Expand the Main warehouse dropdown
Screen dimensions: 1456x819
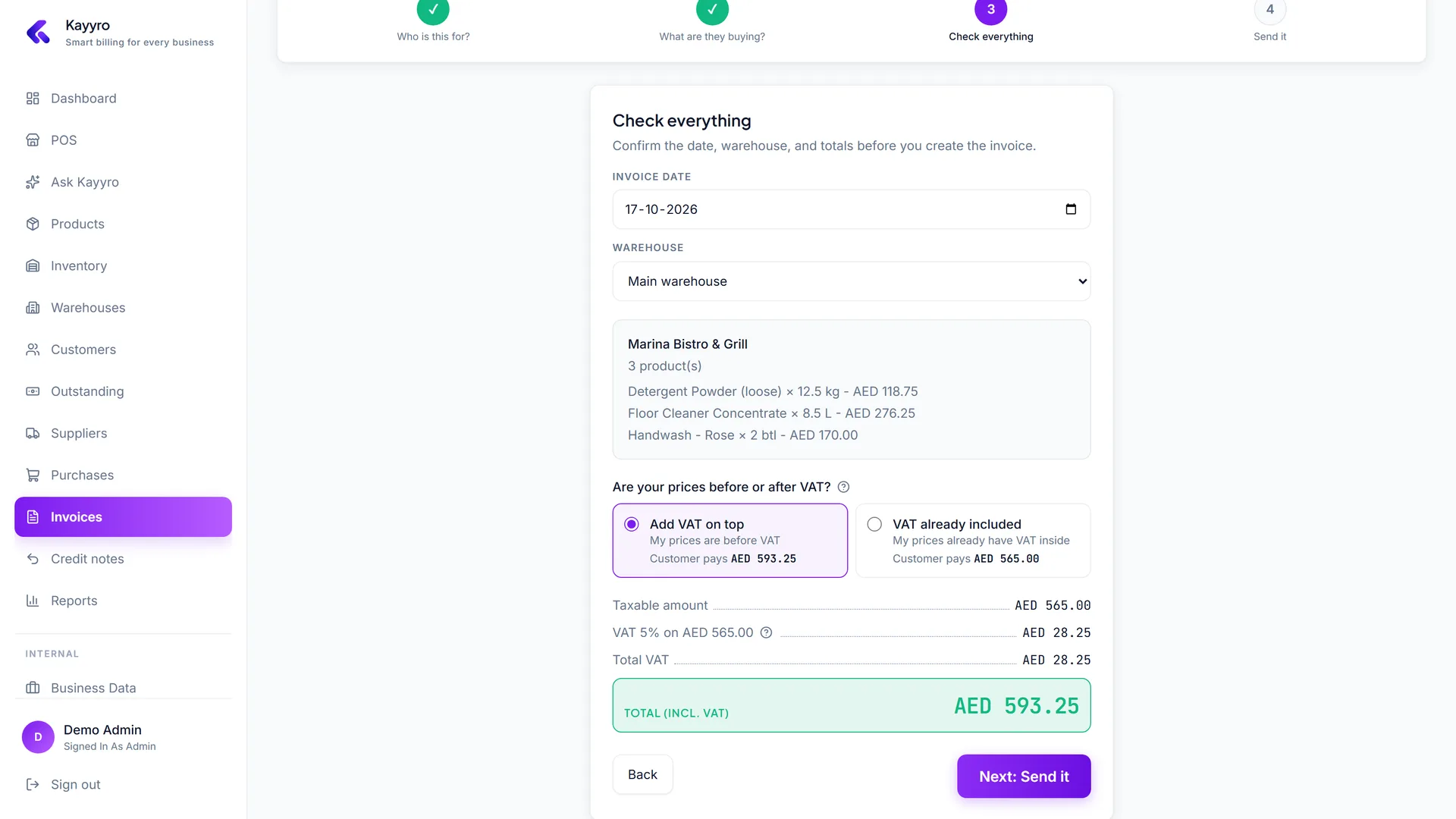coord(852,281)
